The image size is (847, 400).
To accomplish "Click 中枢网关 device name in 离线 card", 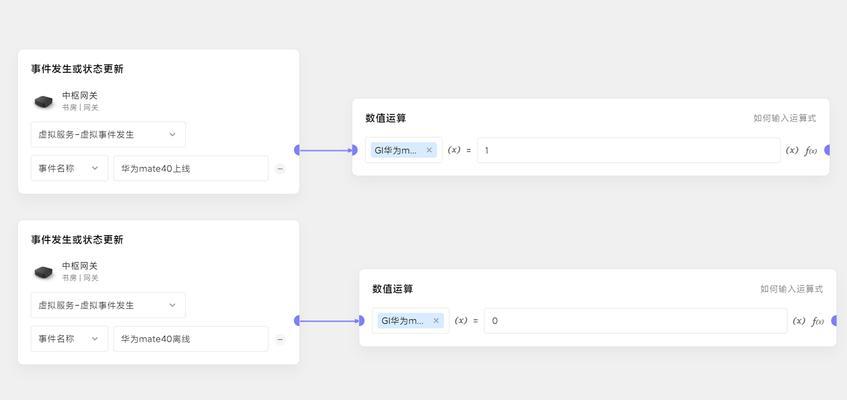I will (80, 266).
